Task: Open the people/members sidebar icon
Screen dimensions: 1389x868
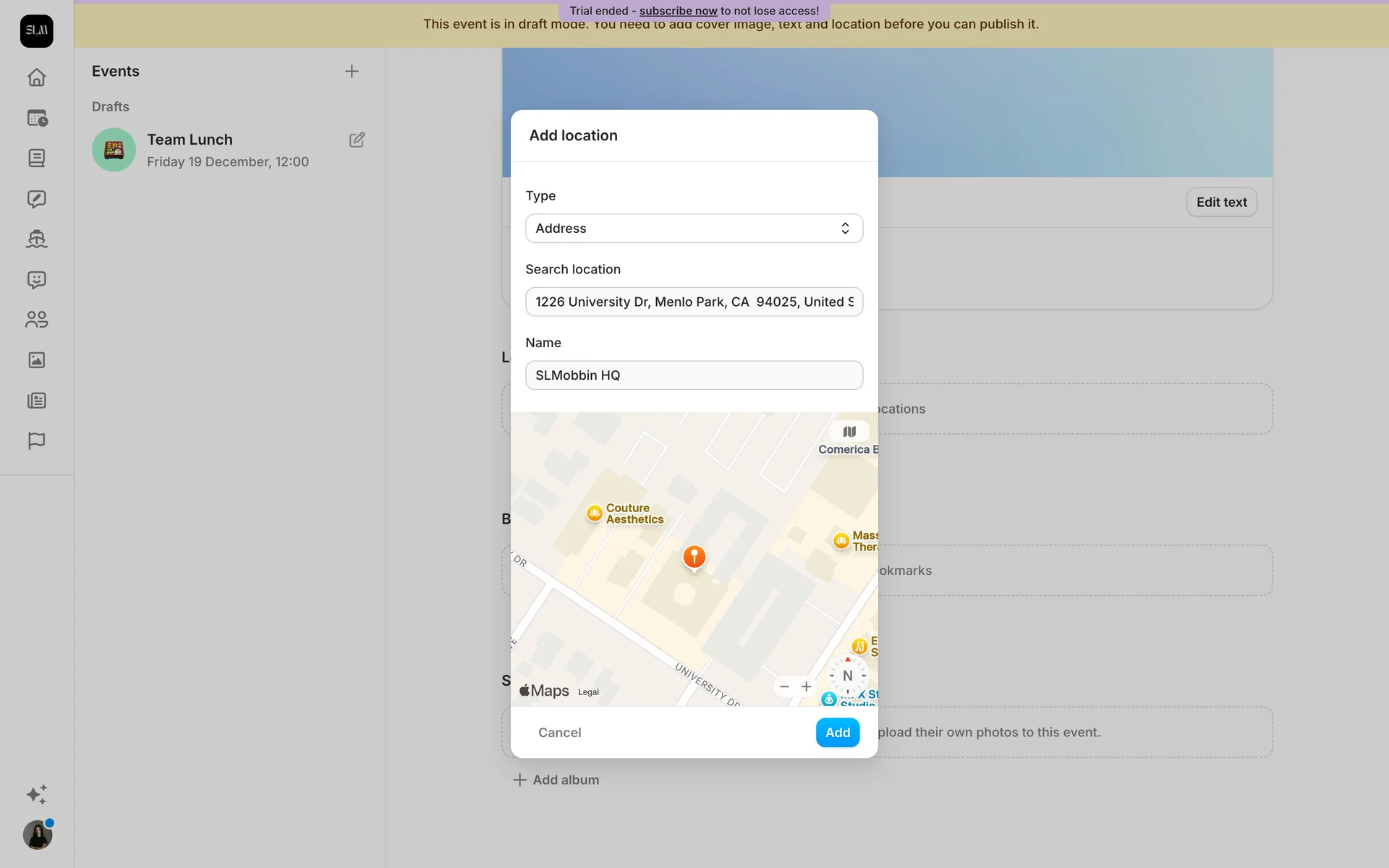Action: click(36, 319)
